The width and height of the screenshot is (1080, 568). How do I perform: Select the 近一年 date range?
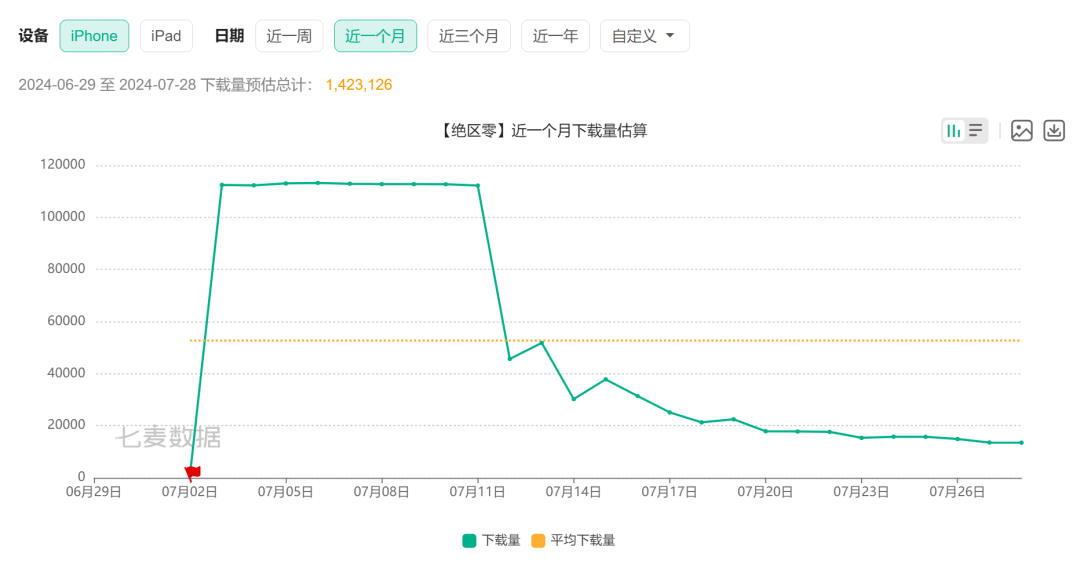point(555,36)
